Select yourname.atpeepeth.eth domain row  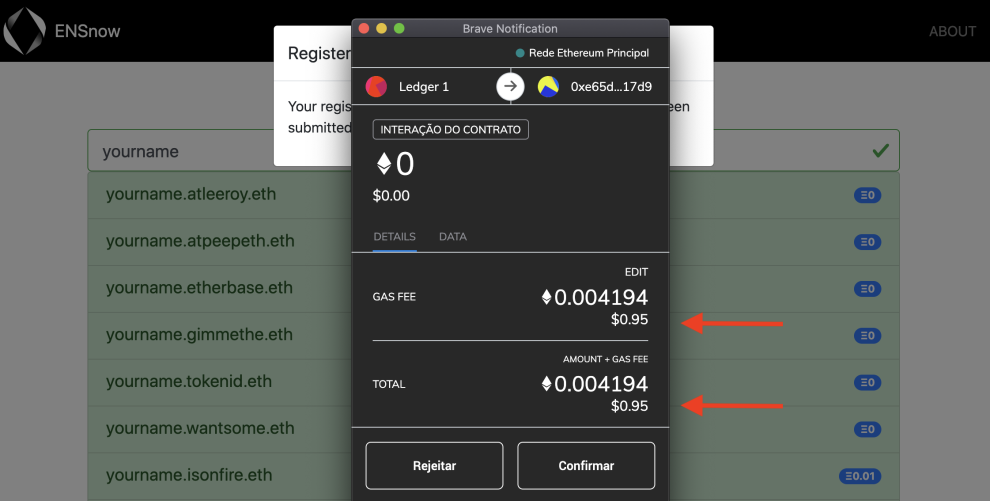coord(494,242)
